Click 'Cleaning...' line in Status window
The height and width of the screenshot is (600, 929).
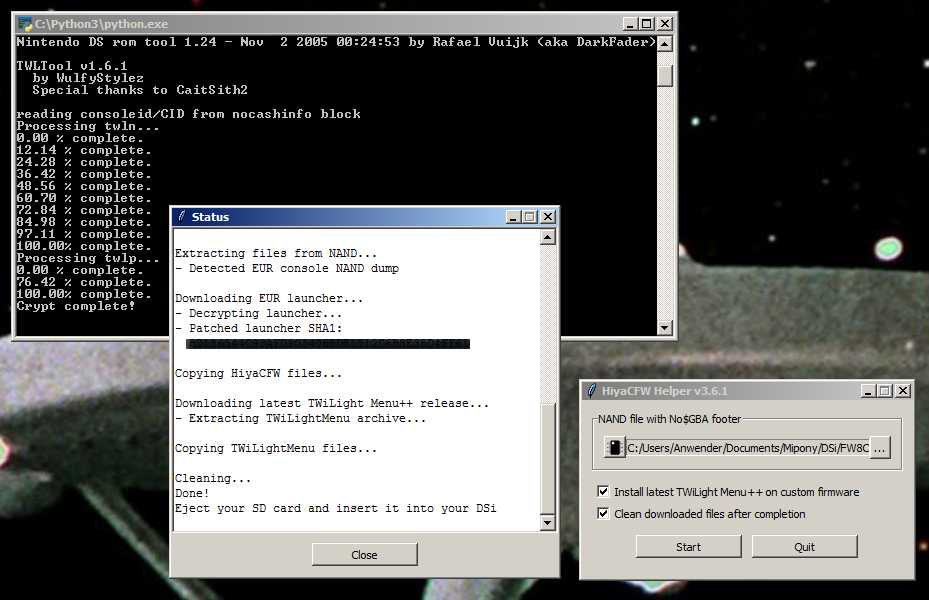[x=213, y=478]
